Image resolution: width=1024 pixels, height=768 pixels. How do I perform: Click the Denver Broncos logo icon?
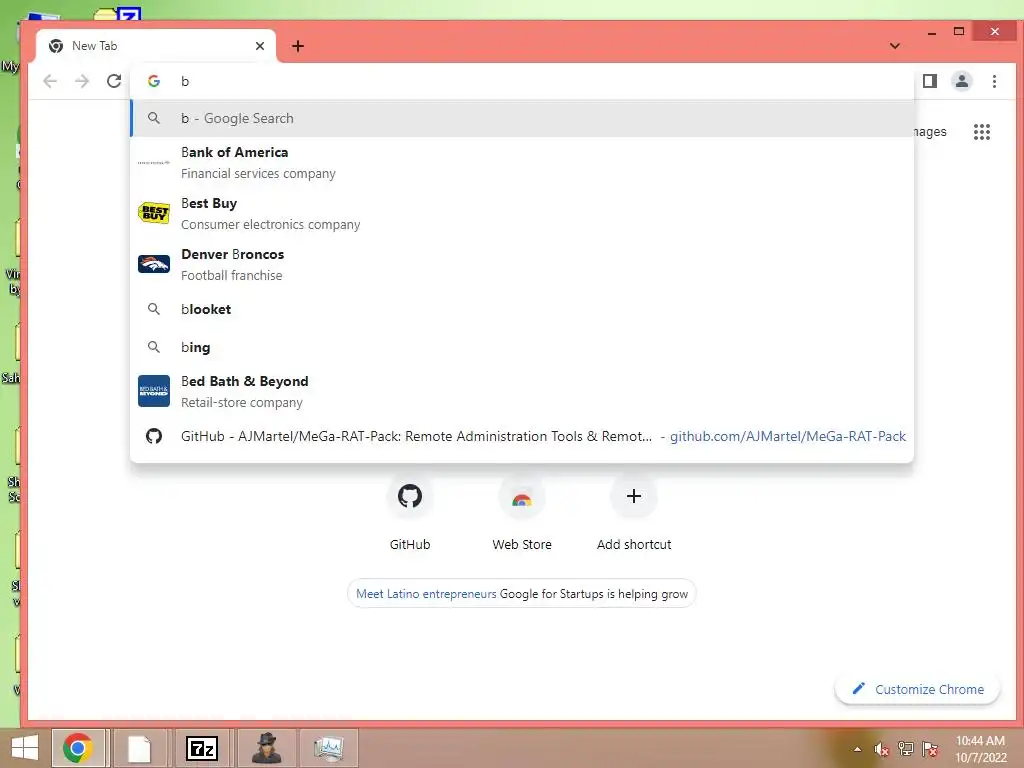click(154, 264)
